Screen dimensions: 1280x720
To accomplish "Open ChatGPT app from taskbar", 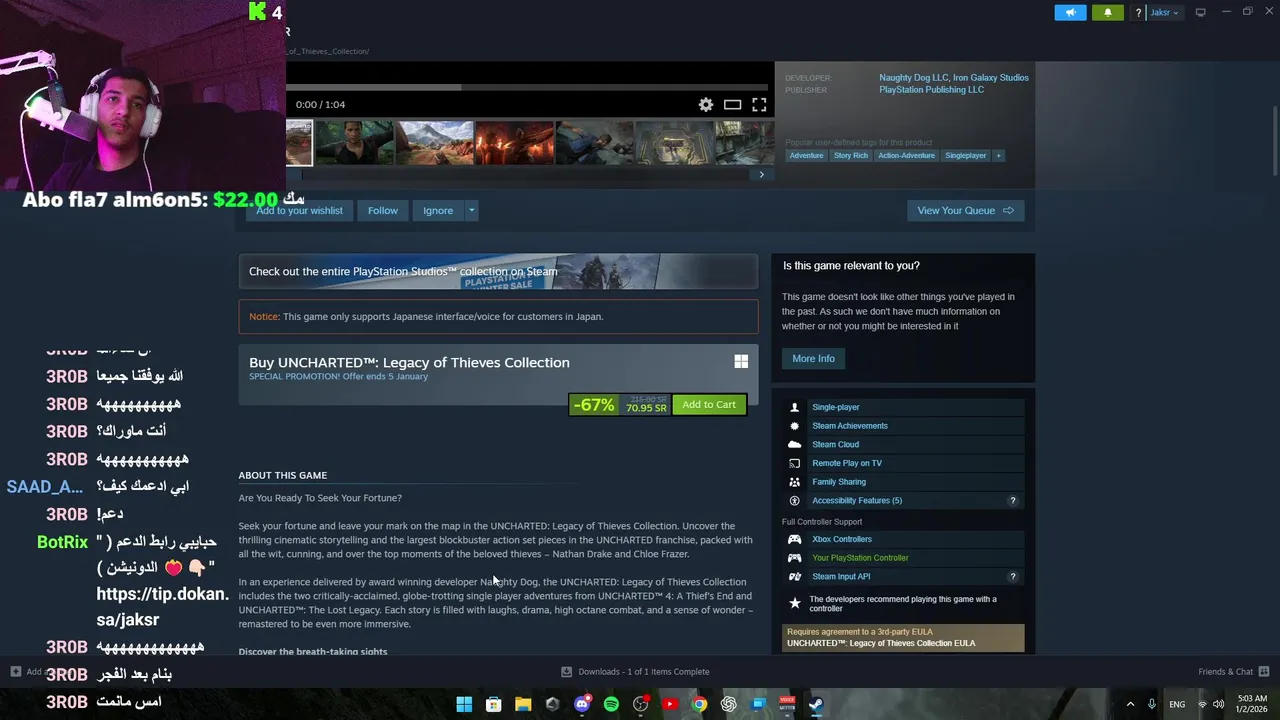I will pyautogui.click(x=729, y=704).
